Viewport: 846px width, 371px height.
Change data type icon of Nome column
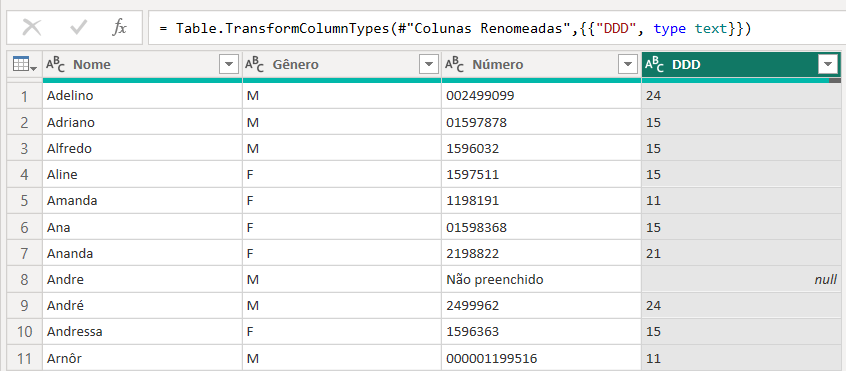[x=56, y=65]
